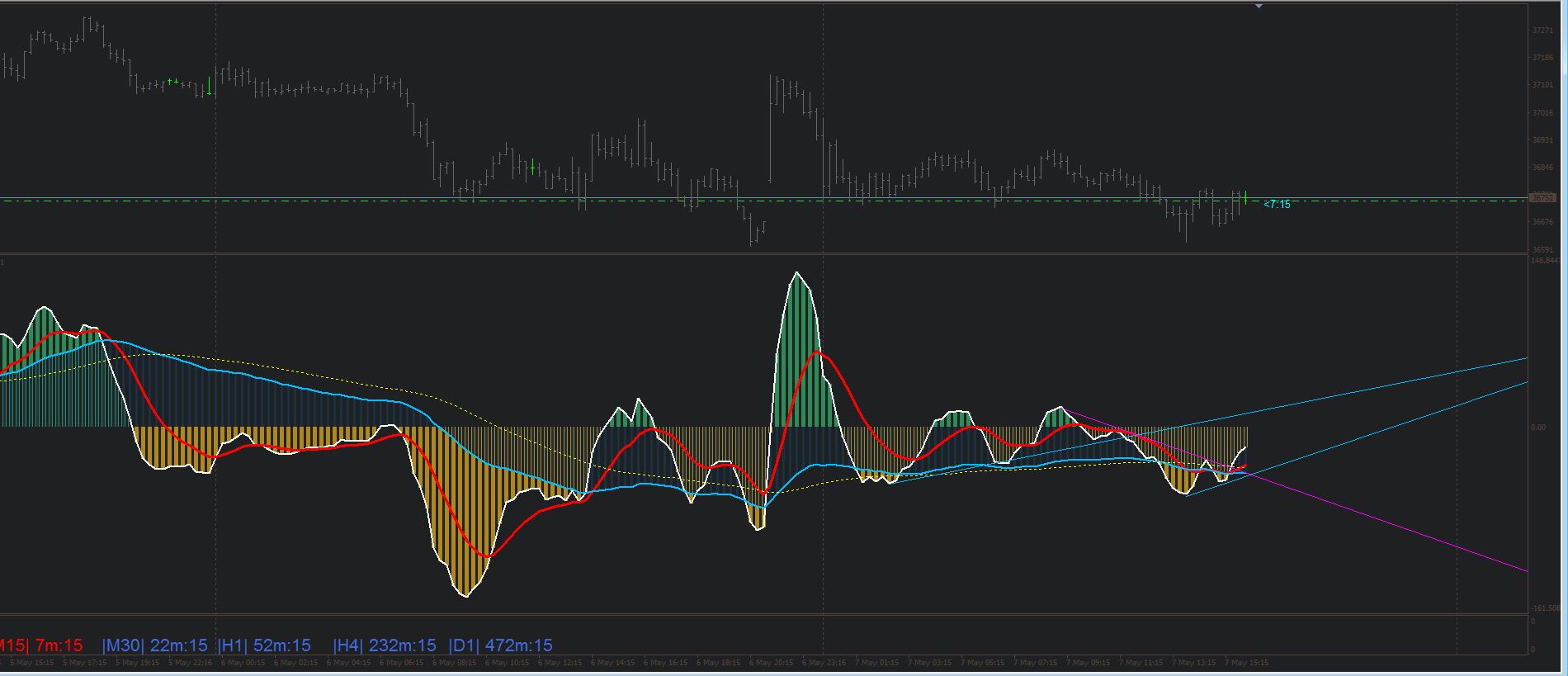This screenshot has height=676, width=1568.
Task: Click time axis label 7 May 11:15
Action: point(1141,663)
